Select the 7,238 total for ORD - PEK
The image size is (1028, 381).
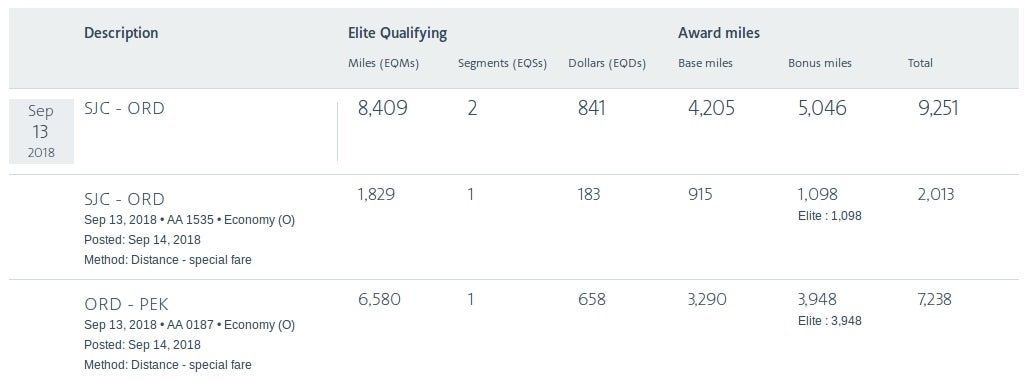tap(934, 300)
